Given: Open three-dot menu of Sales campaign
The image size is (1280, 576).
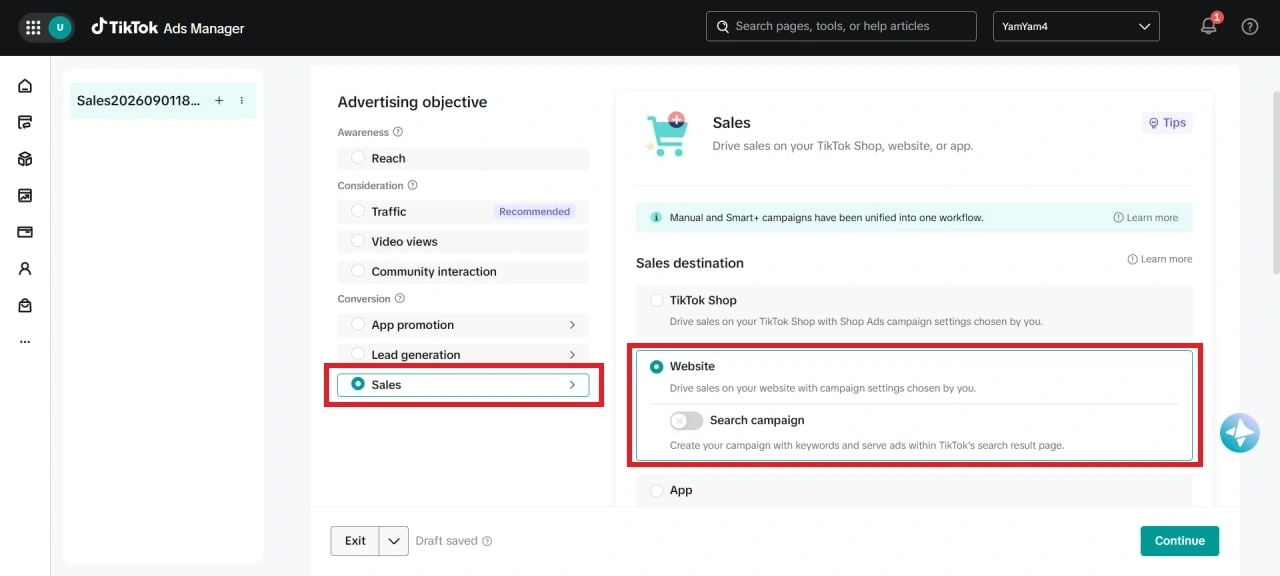Looking at the screenshot, I should coord(242,101).
